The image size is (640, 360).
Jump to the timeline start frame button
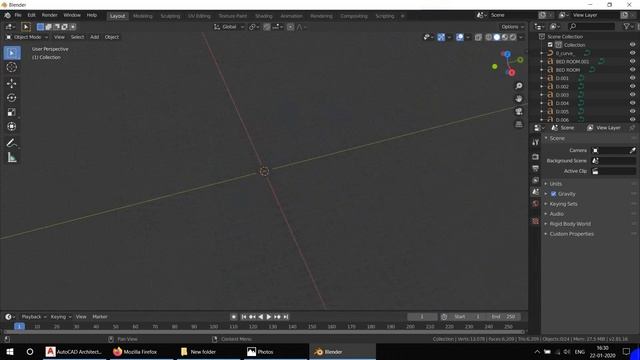click(x=243, y=317)
